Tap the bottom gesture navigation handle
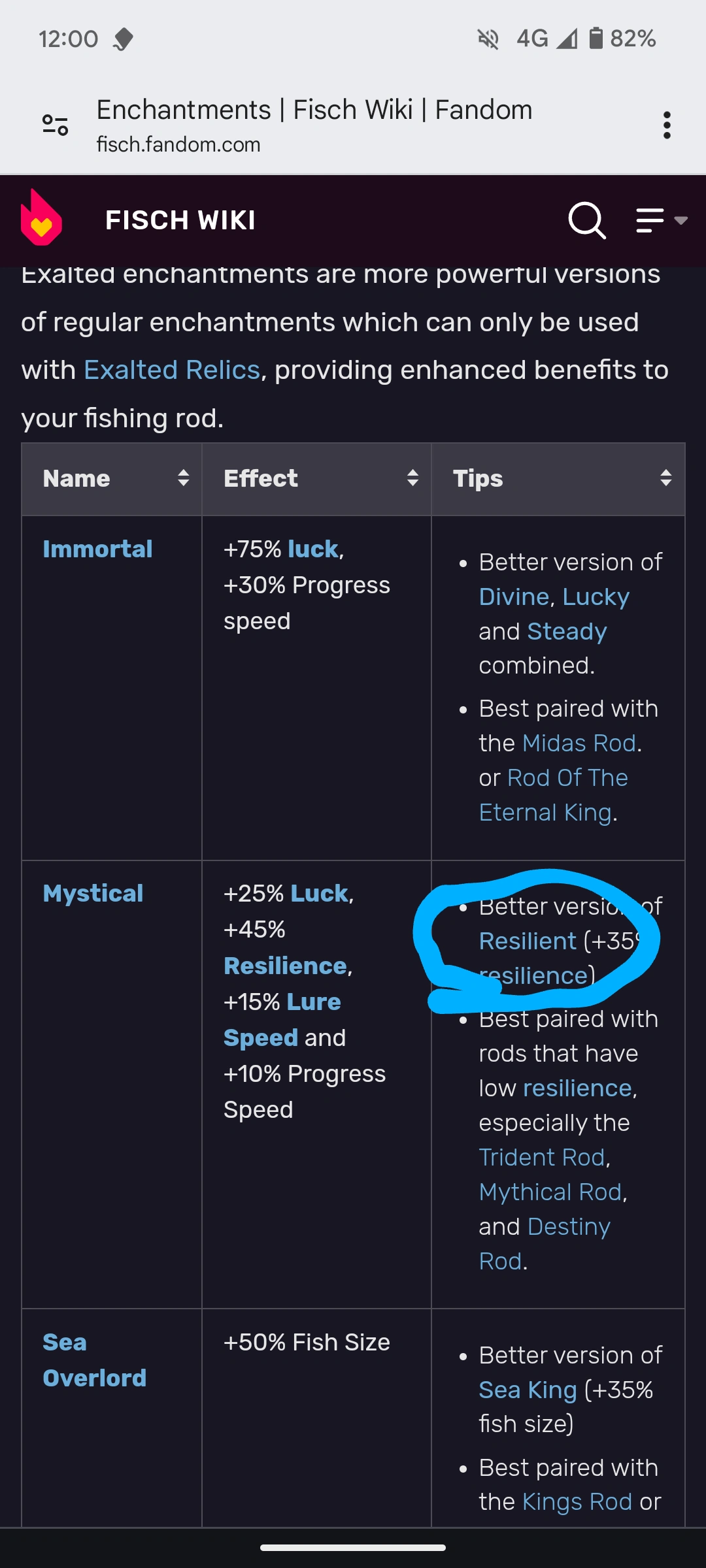This screenshot has width=706, height=1568. tap(353, 1548)
